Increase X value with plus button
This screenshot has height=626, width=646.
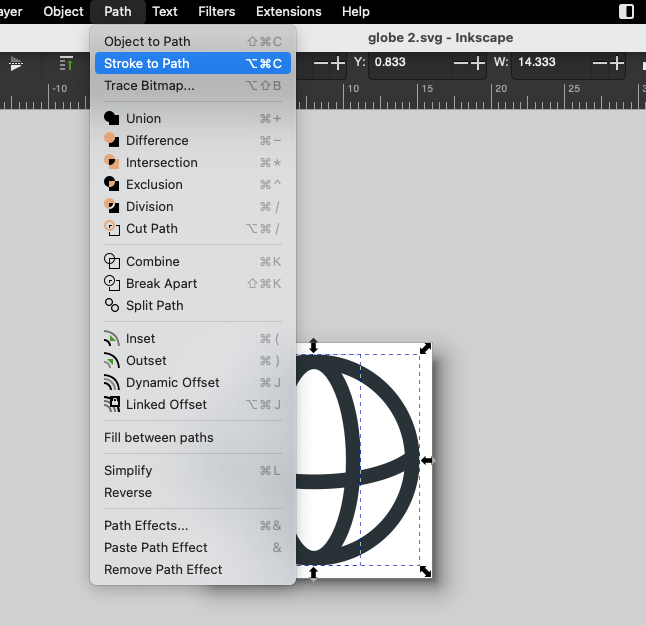[x=338, y=63]
